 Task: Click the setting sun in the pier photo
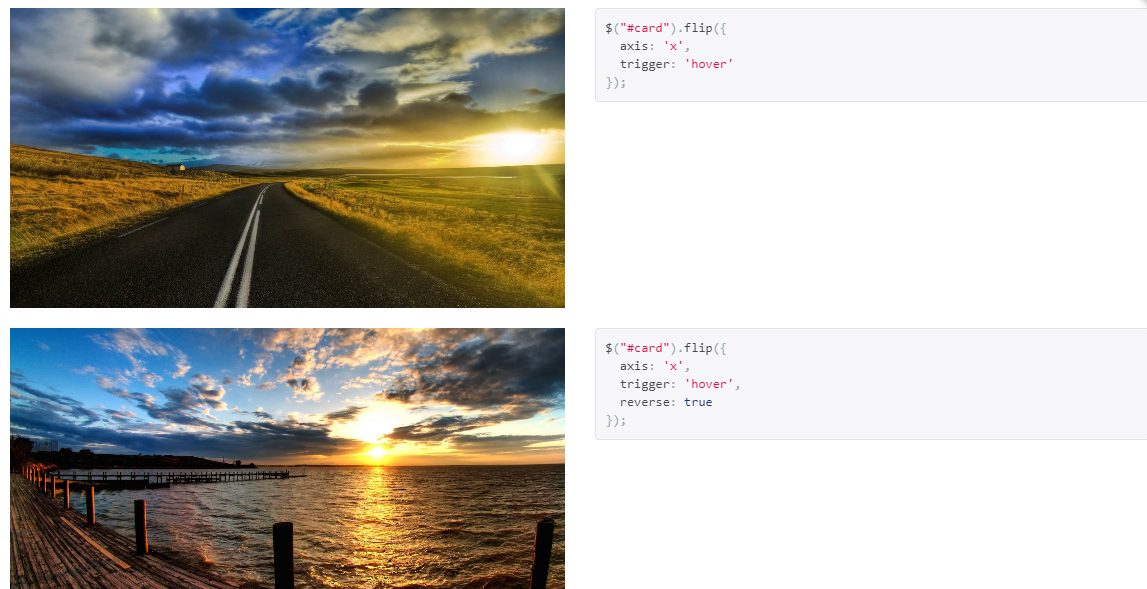pos(377,451)
